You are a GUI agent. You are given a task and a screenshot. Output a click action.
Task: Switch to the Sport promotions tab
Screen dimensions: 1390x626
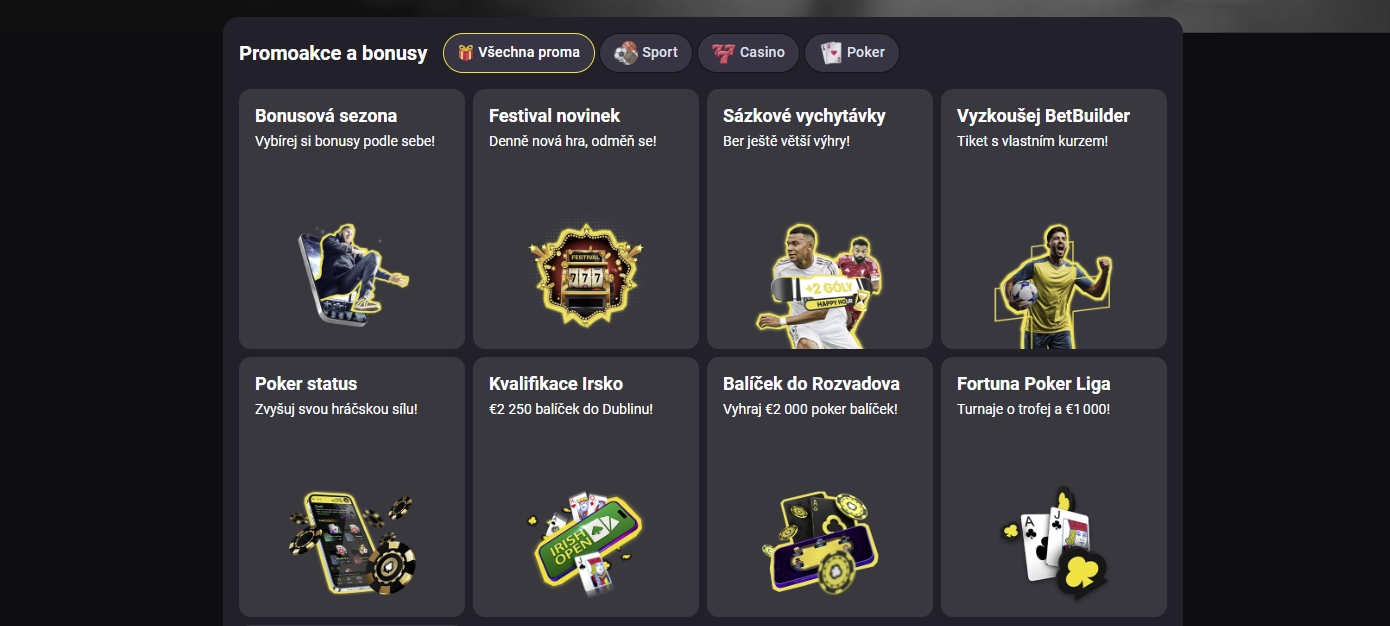[x=646, y=52]
